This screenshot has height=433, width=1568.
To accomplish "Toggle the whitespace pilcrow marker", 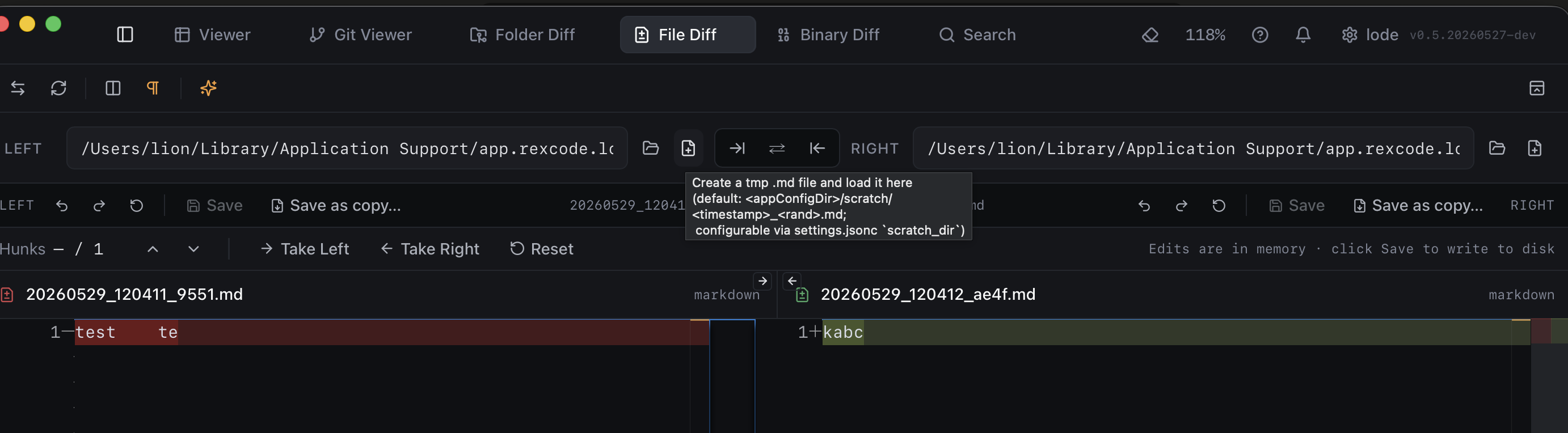I will click(x=153, y=88).
